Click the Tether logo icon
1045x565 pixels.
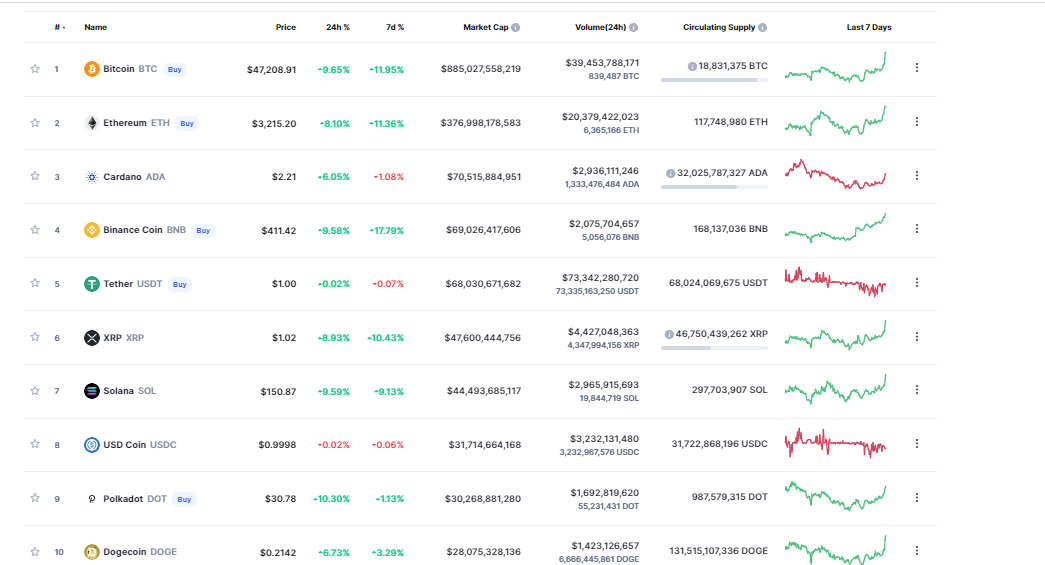[x=91, y=284]
